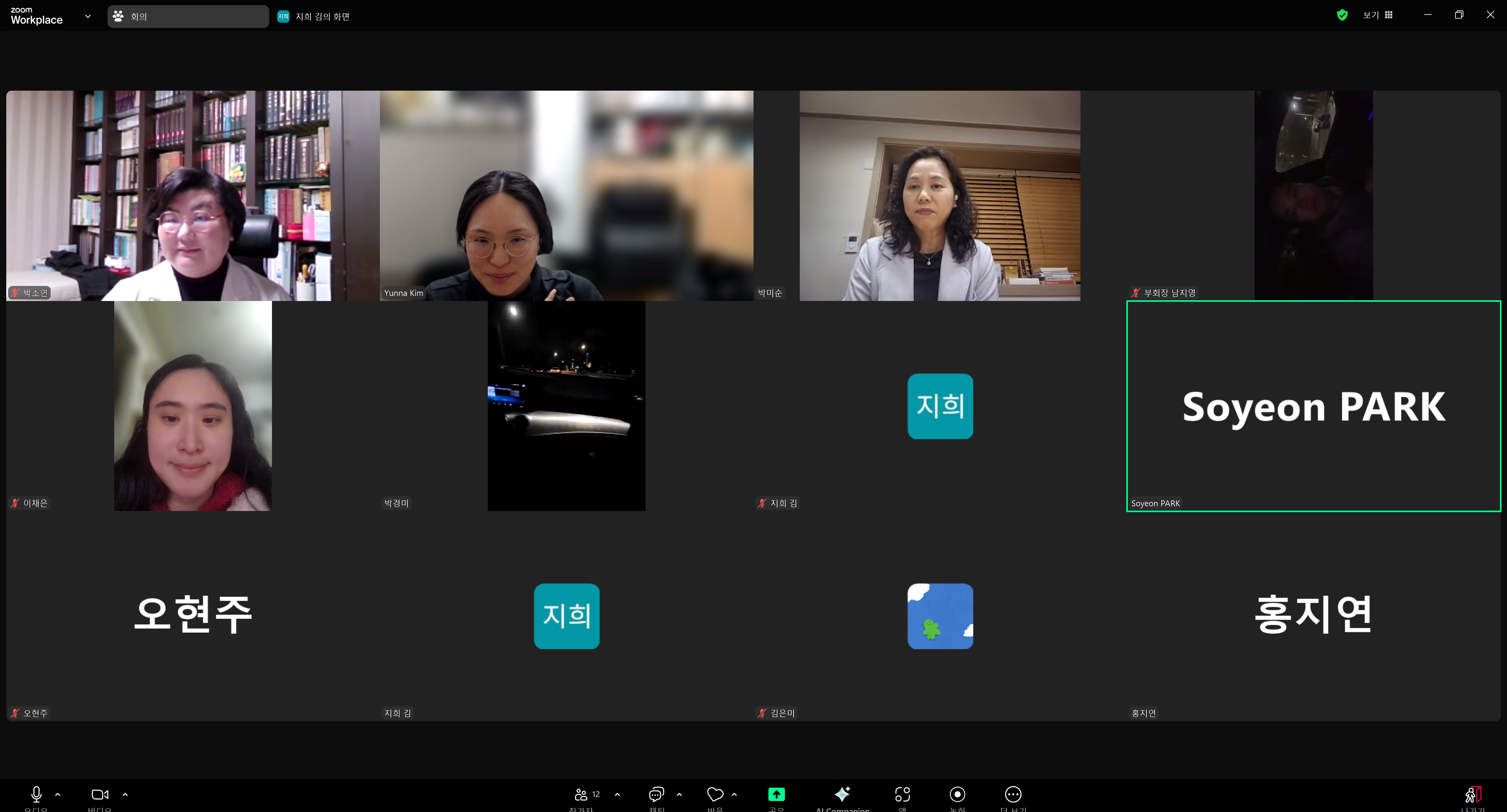Click the green share screen button
Screen dimensions: 1507x812
776,794
